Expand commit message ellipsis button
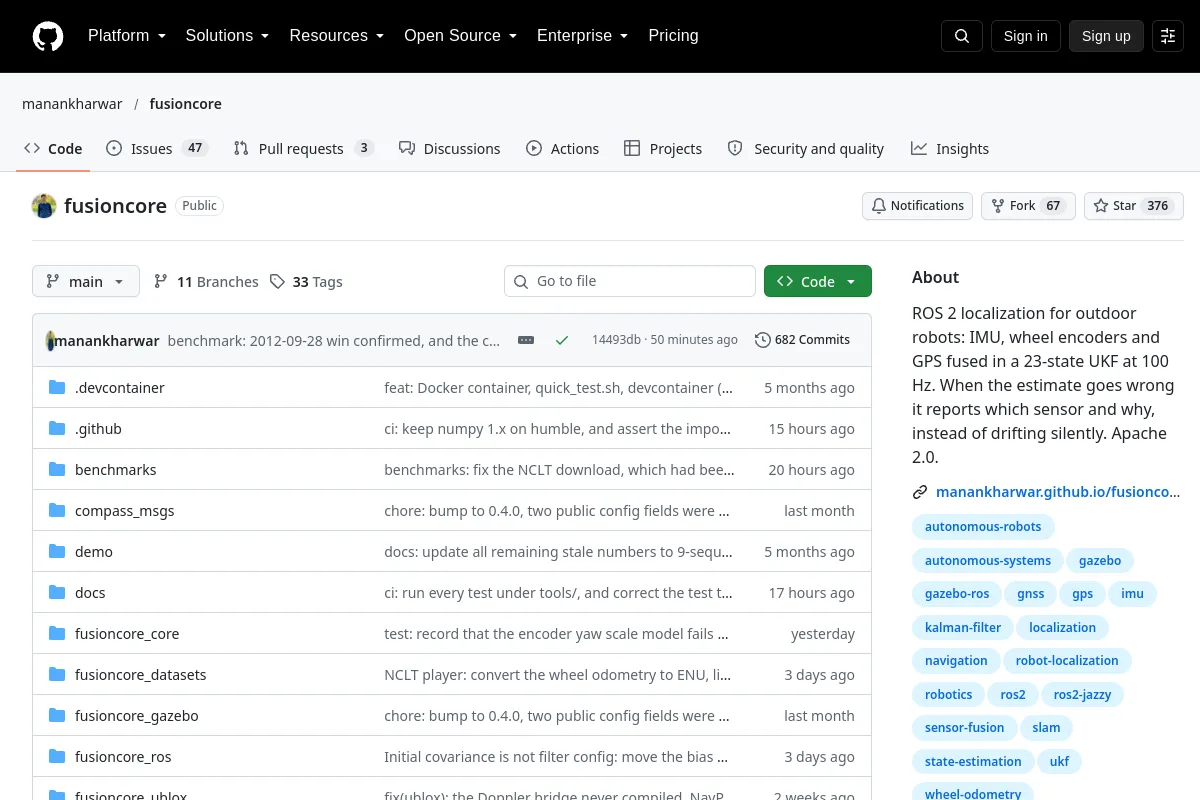This screenshot has width=1200, height=800. point(526,340)
